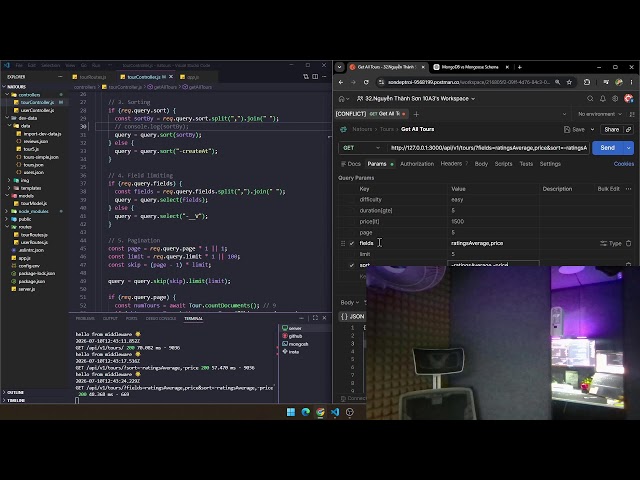Open the Send button dropdown arrow

(x=629, y=148)
